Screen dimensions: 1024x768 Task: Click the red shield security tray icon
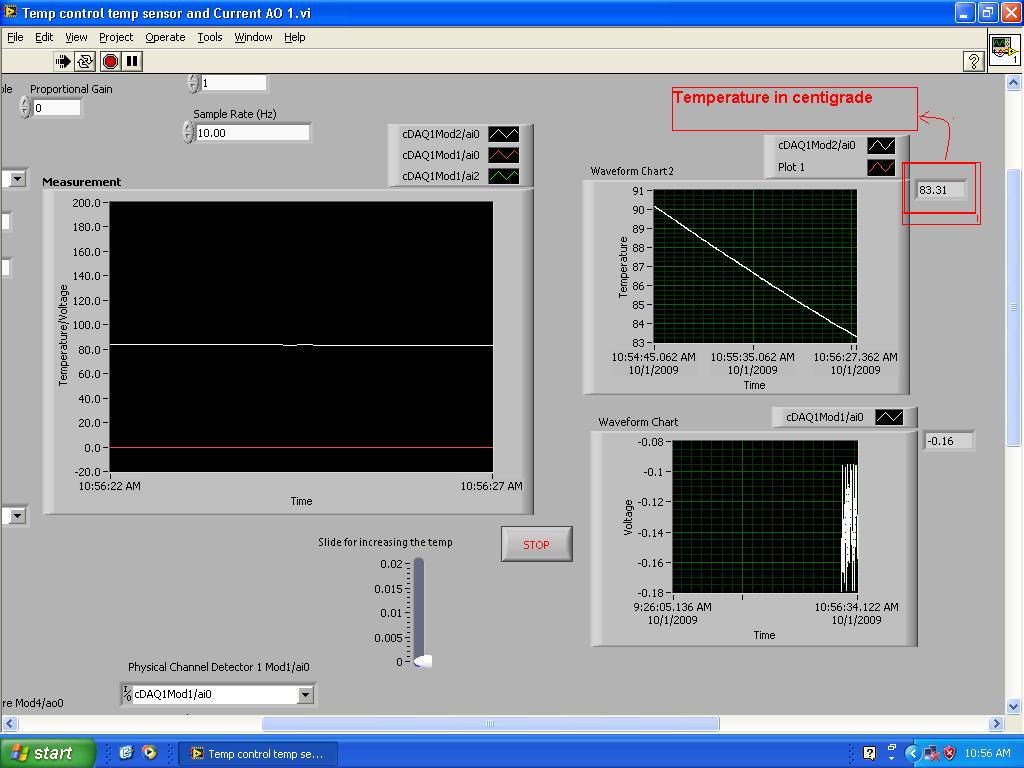(x=950, y=753)
